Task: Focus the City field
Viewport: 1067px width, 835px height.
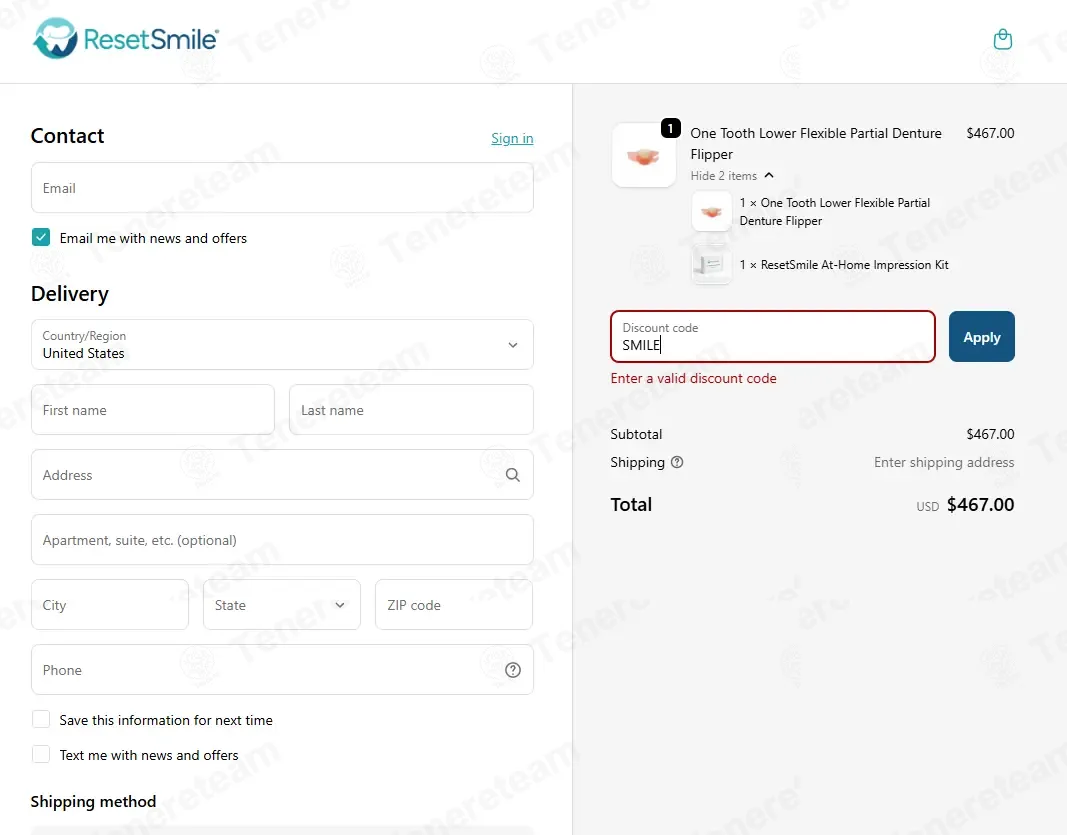Action: [110, 604]
